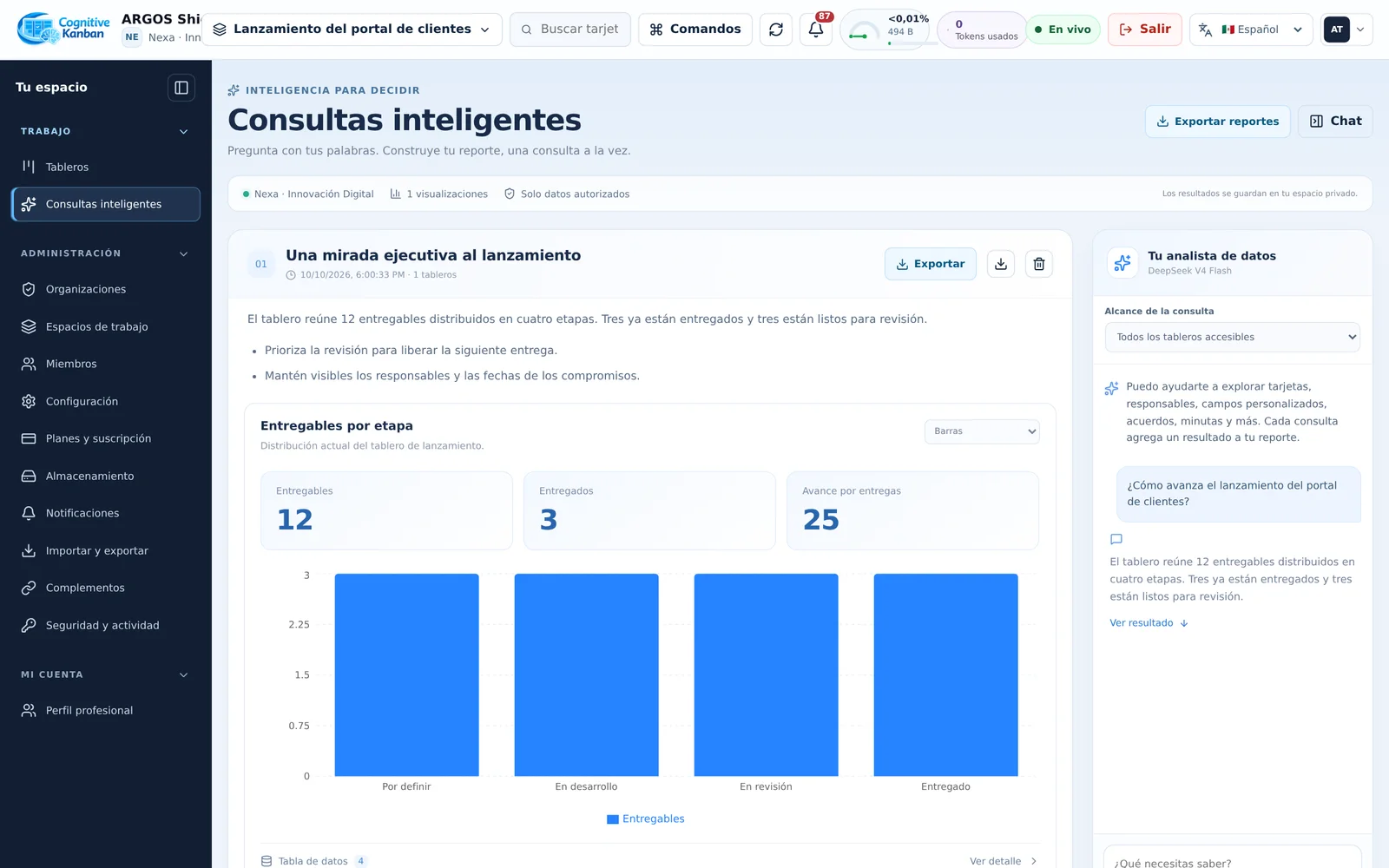Image resolution: width=1389 pixels, height=868 pixels.
Task: Collapse the ADMINISTRACIÓN section
Action: pos(183,254)
